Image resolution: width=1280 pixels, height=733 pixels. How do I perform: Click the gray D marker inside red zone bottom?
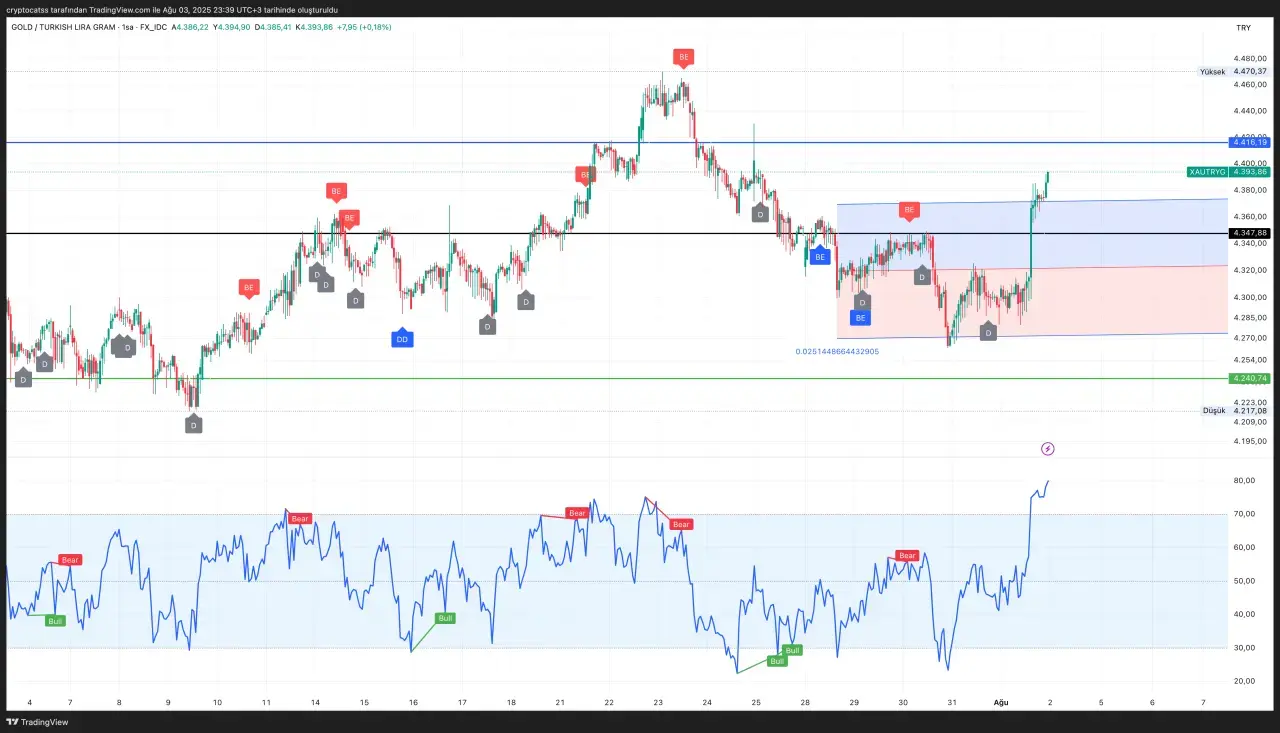(x=988, y=332)
